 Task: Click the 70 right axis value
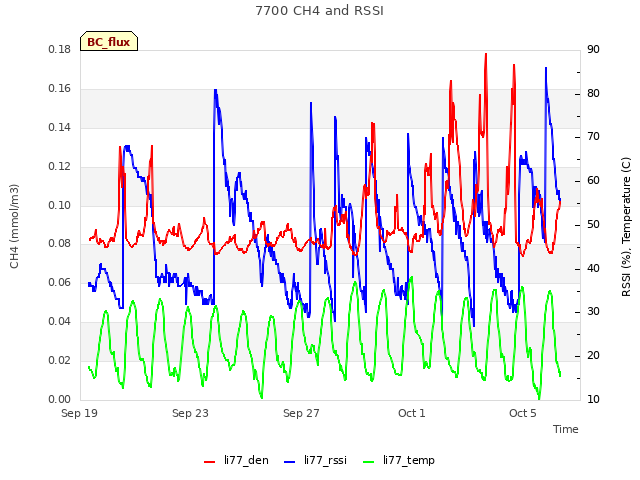pos(593,137)
